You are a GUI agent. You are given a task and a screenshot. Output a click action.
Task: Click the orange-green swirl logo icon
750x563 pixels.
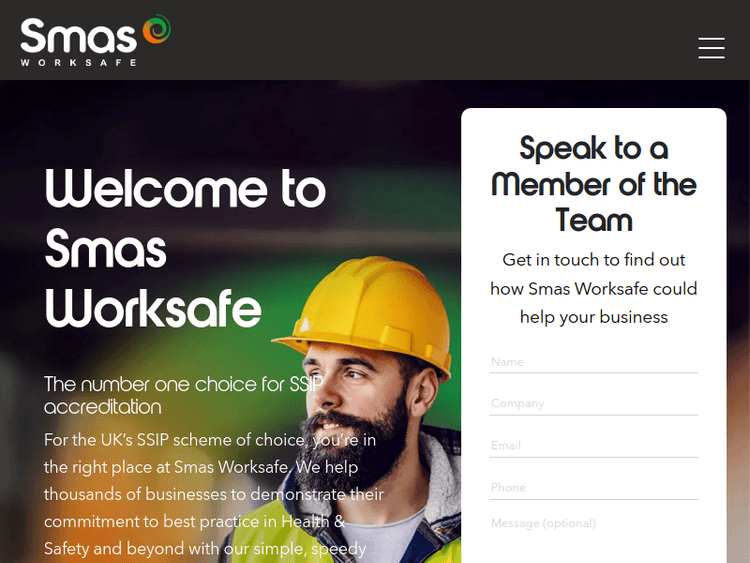156,29
